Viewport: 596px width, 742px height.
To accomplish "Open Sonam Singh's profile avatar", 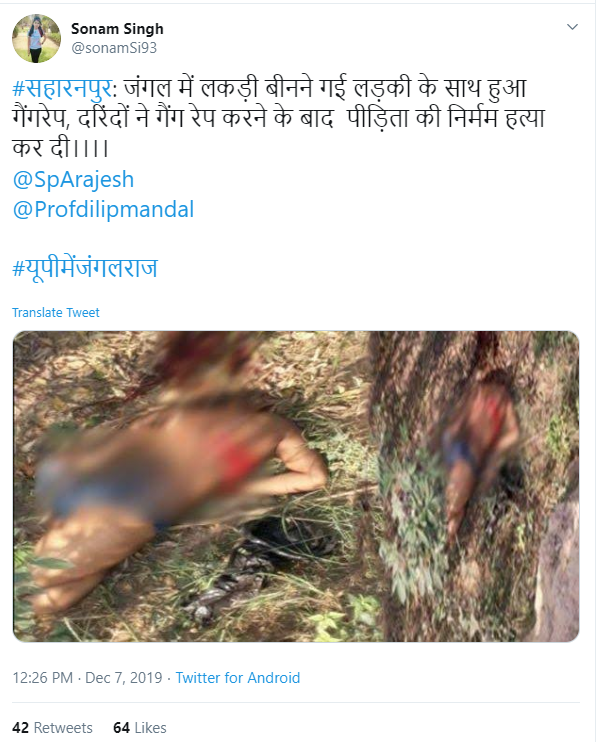I will pyautogui.click(x=36, y=38).
